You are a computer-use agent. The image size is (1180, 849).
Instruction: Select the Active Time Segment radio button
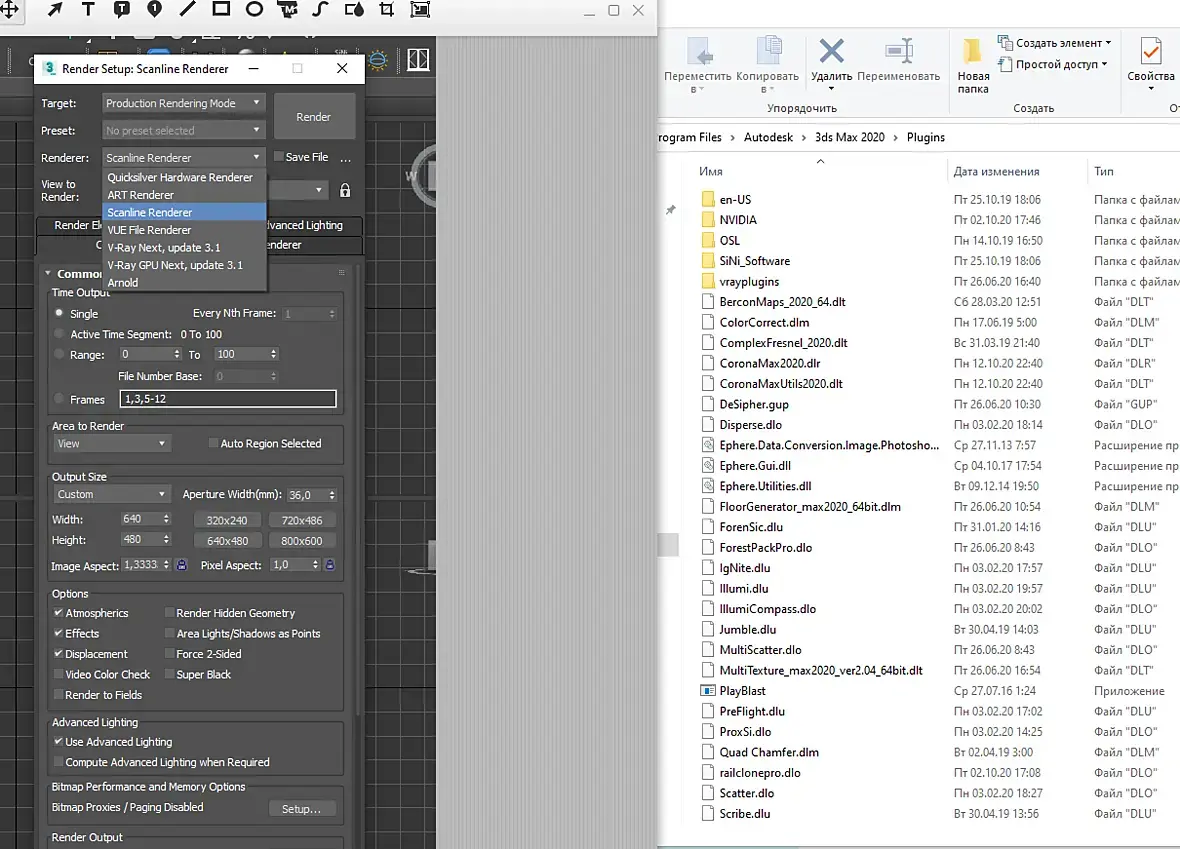point(59,333)
